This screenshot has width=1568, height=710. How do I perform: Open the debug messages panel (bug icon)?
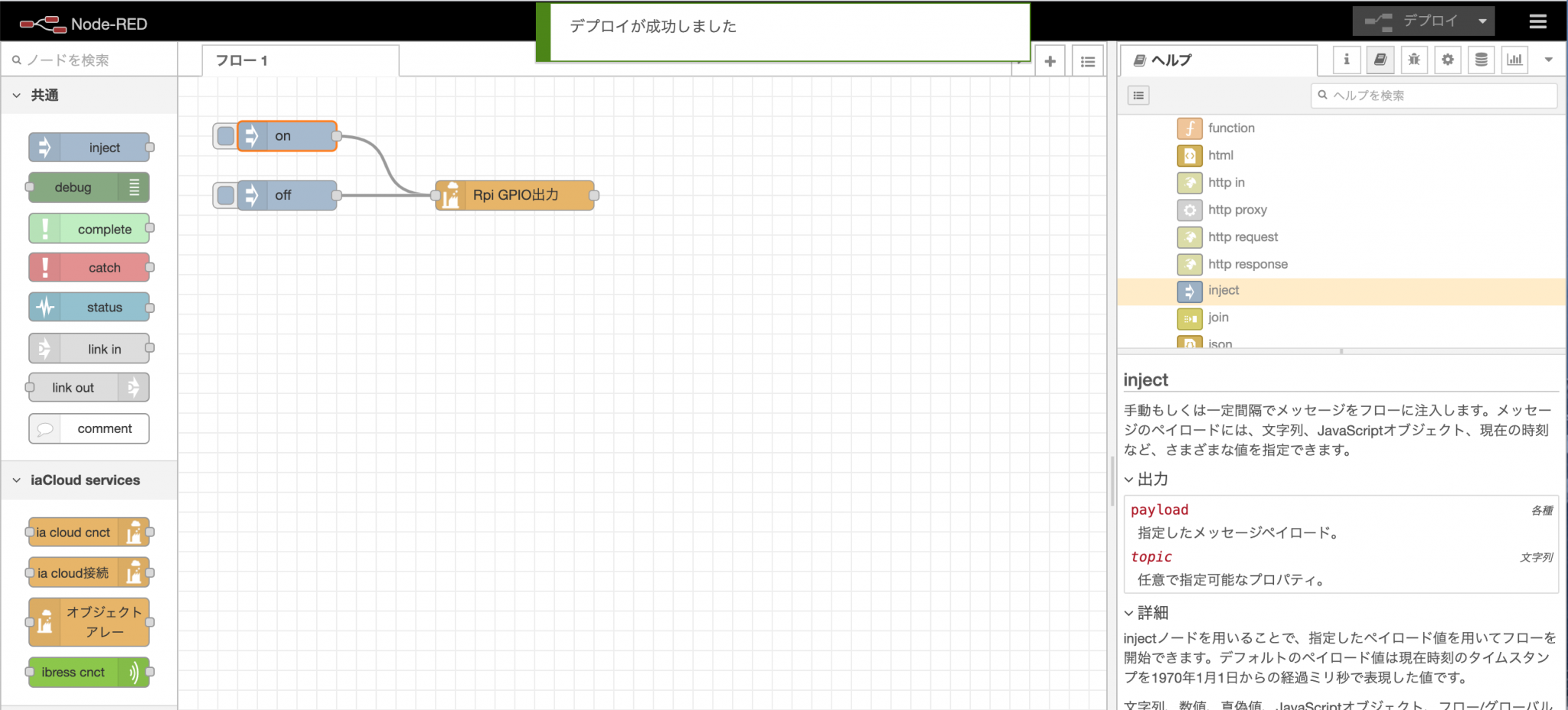click(1413, 60)
